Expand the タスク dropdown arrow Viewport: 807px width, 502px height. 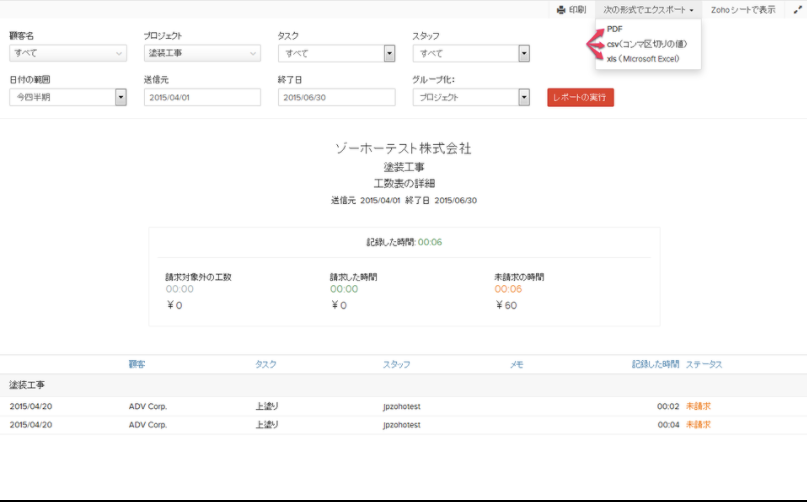tap(389, 54)
